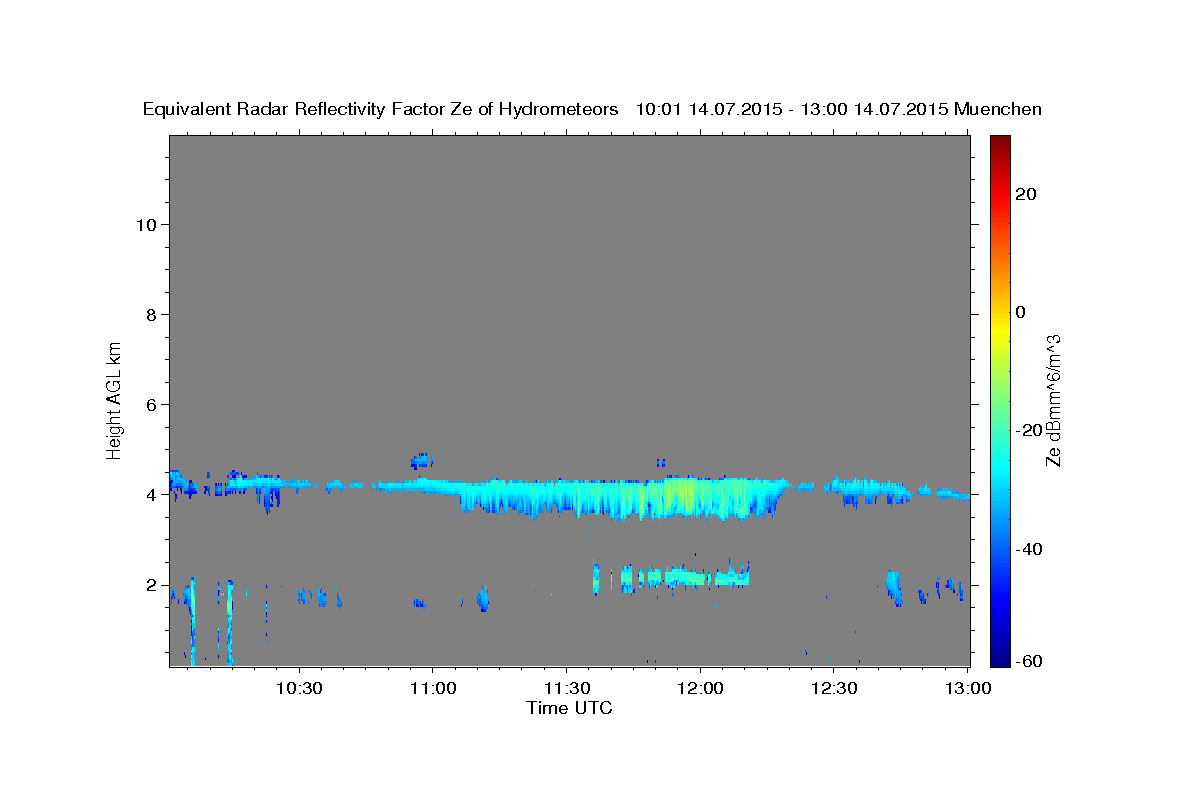Click the x-axis label 'Time UTC'
Image resolution: width=1200 pixels, height=800 pixels.
point(569,708)
